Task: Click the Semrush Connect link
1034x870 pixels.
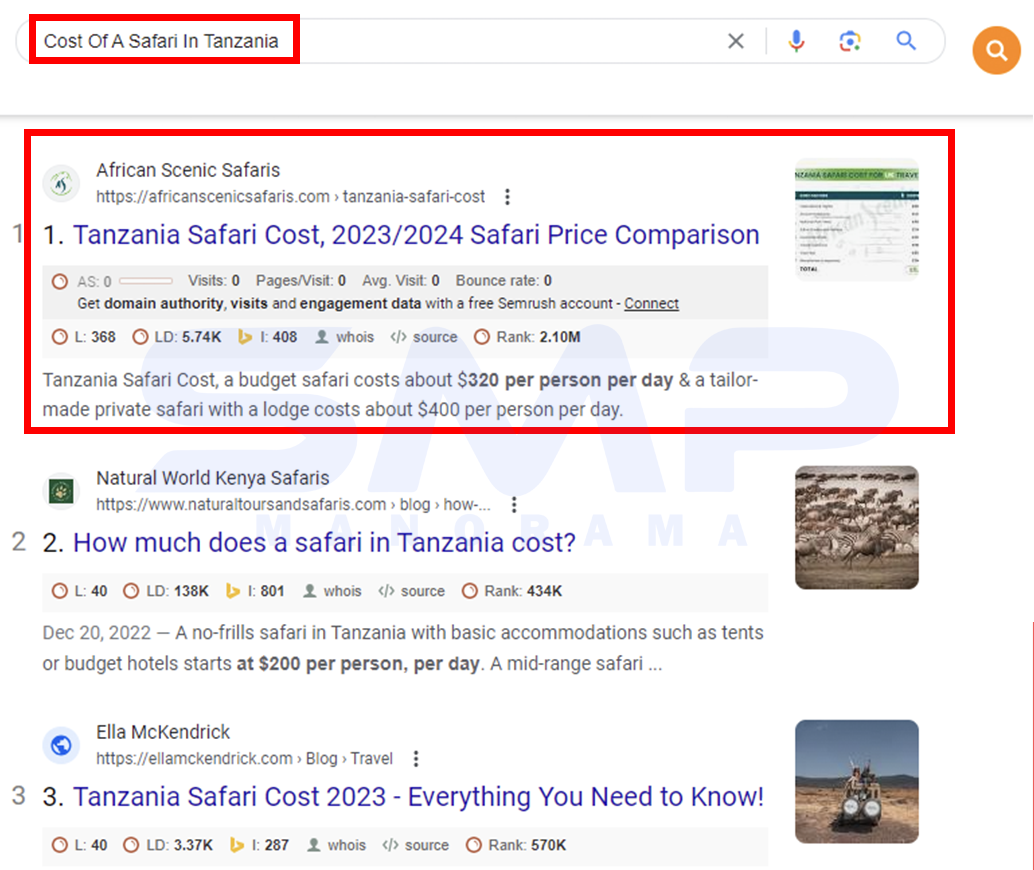Action: [x=651, y=303]
